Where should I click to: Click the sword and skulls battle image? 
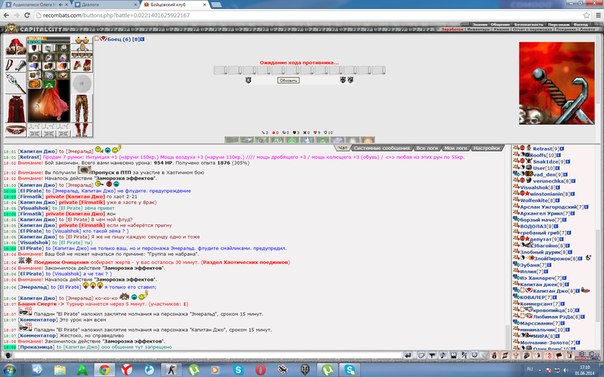pos(556,83)
